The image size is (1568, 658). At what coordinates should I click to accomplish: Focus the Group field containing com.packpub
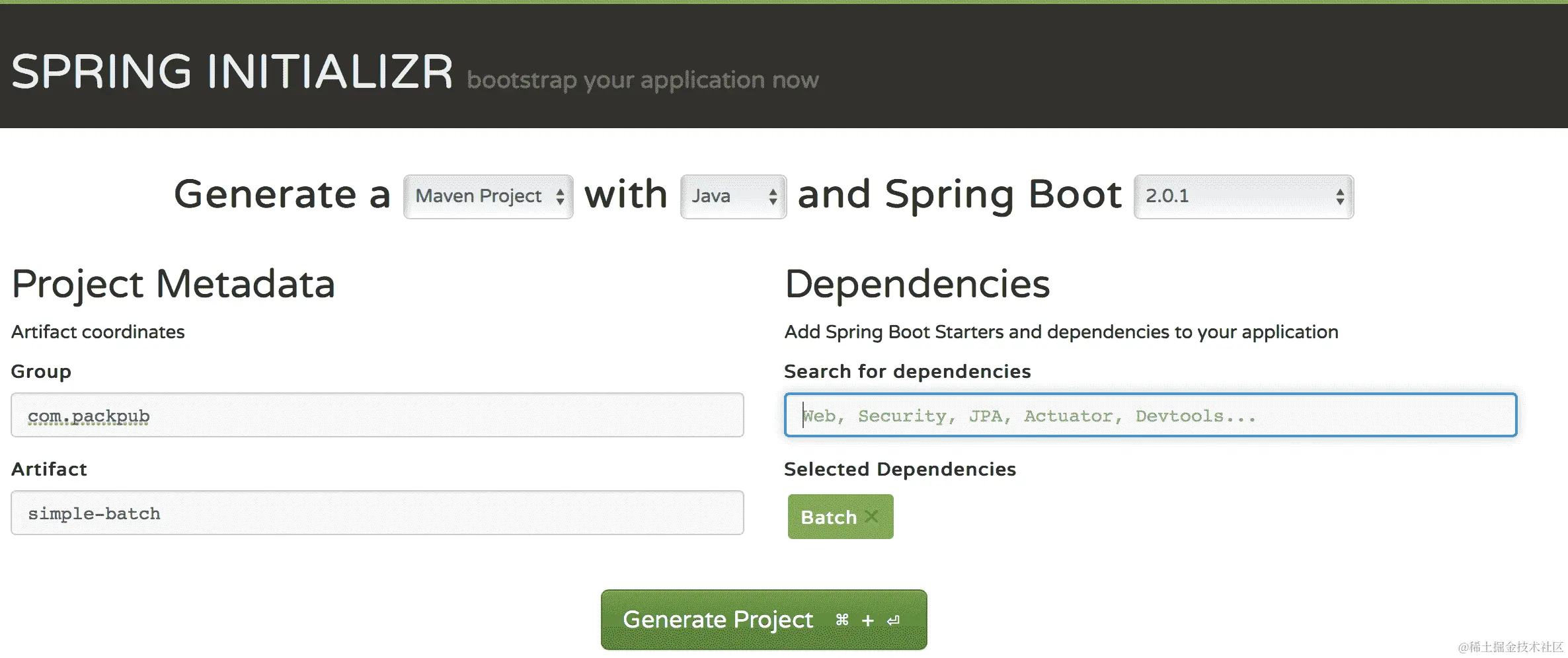tap(377, 415)
